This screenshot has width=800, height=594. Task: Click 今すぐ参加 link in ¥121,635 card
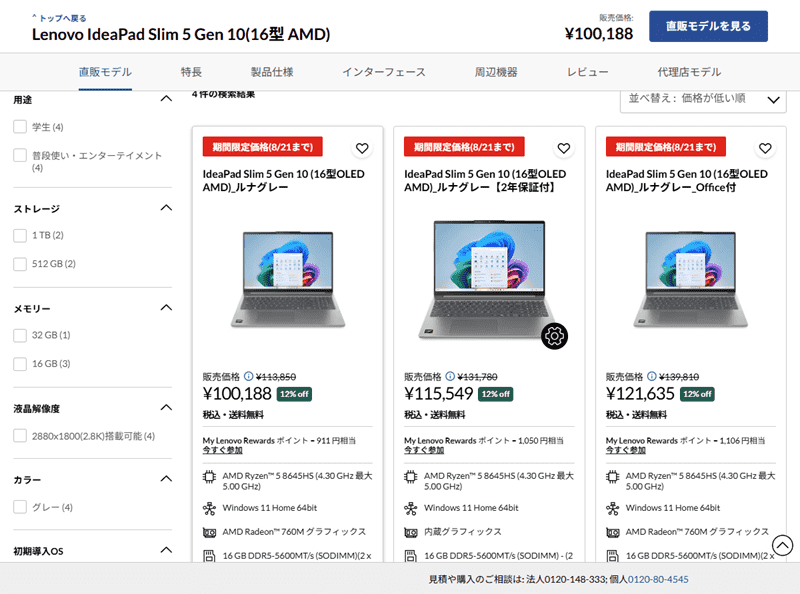point(626,450)
